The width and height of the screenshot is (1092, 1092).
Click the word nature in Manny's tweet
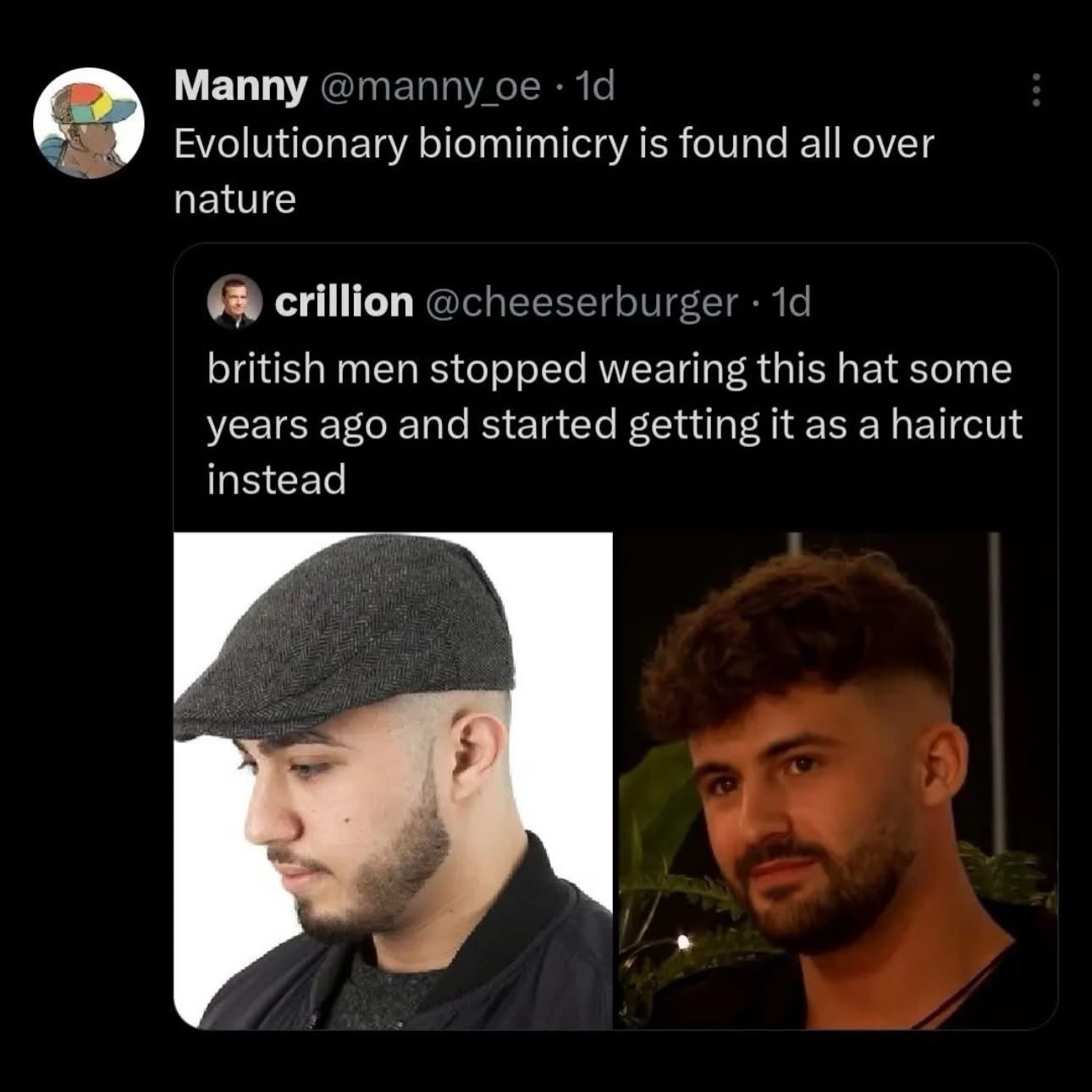click(x=234, y=200)
